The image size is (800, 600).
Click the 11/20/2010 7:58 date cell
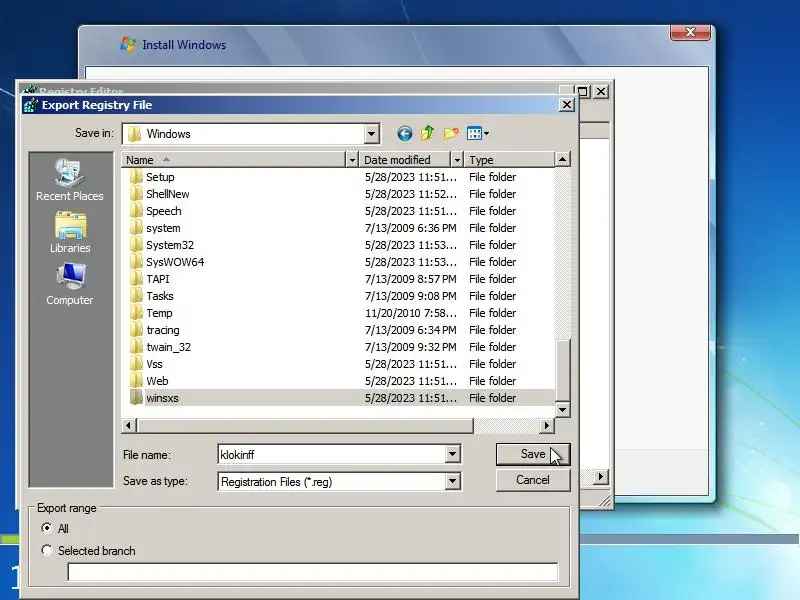pos(410,313)
